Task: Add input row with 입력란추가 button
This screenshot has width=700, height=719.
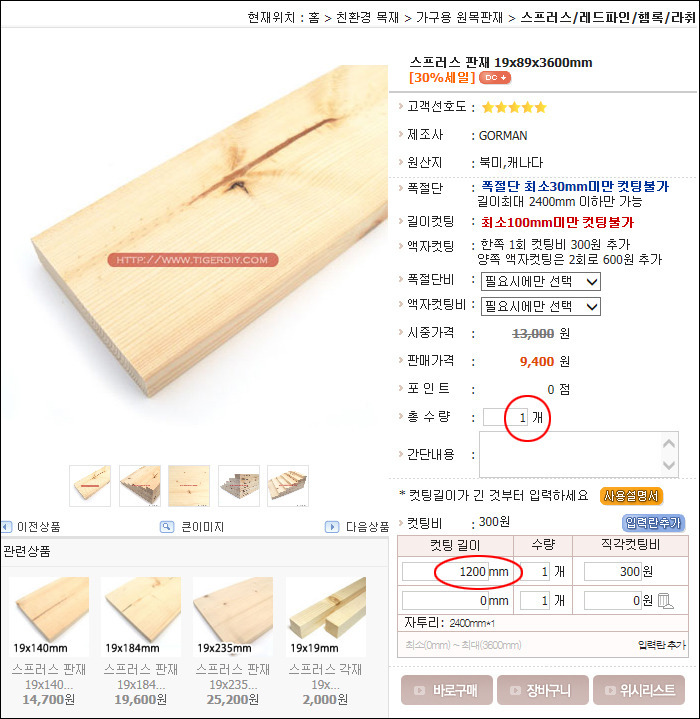Action: (653, 523)
